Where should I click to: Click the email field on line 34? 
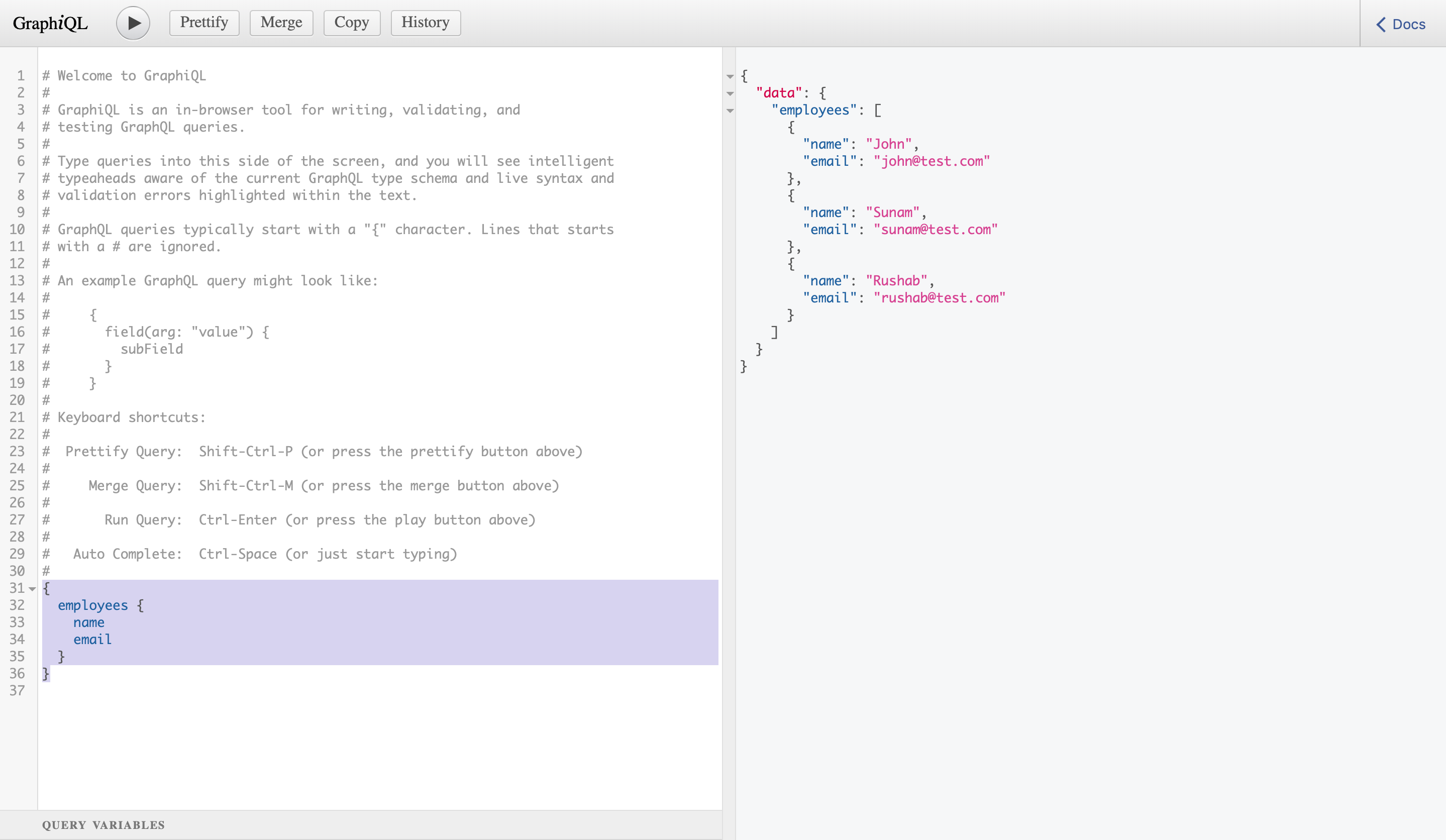[x=92, y=640]
